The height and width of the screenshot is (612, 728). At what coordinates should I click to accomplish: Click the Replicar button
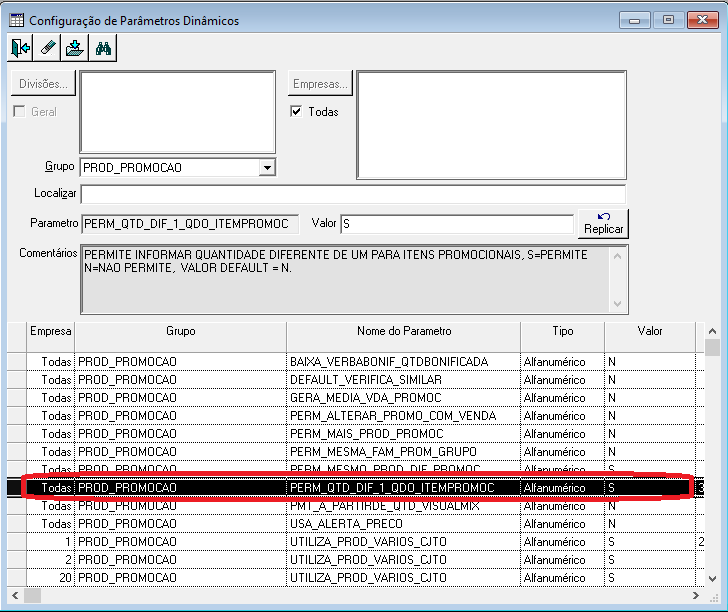coord(604,224)
